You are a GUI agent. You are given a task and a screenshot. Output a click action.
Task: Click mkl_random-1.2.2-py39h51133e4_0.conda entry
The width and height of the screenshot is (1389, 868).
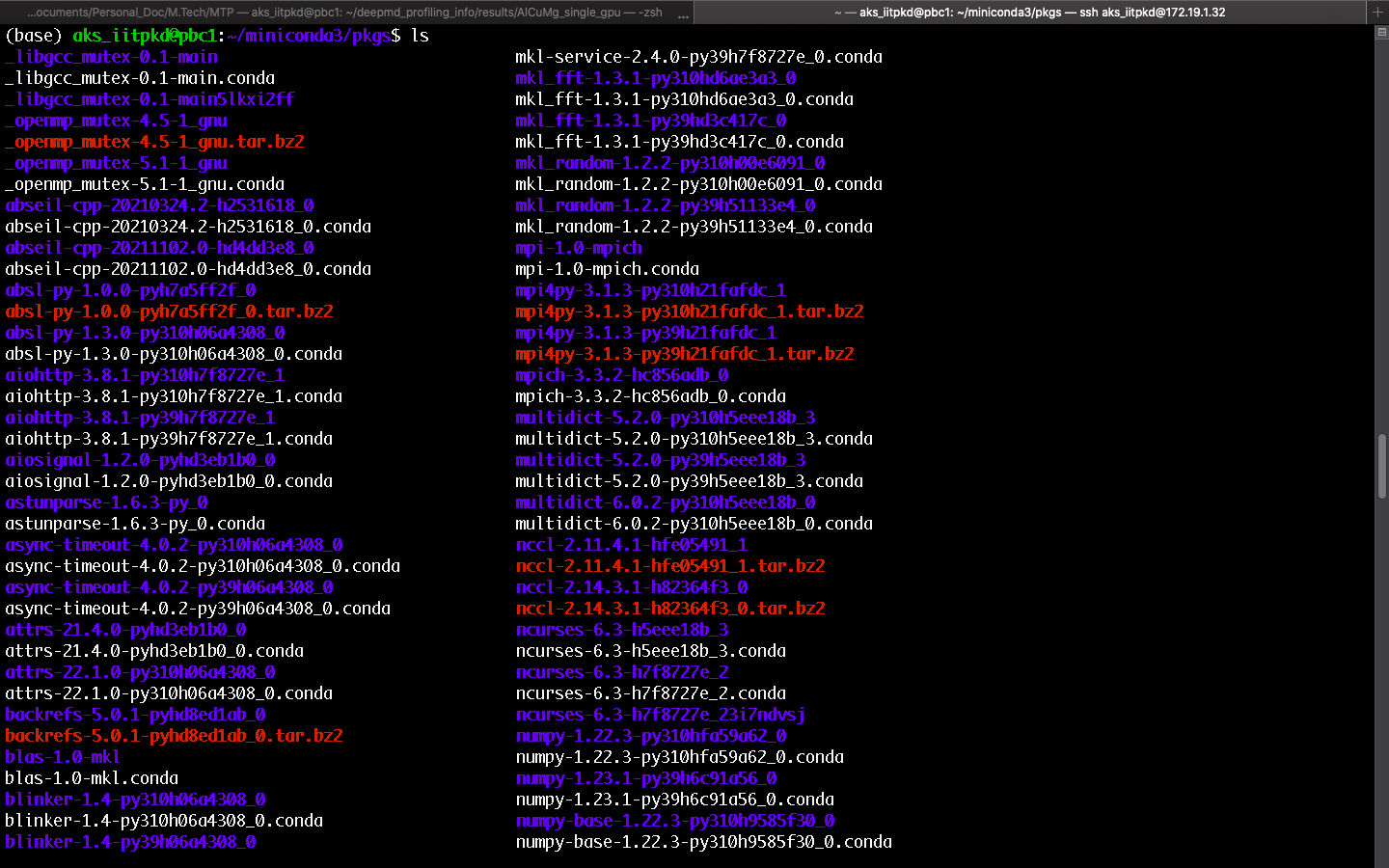[694, 227]
